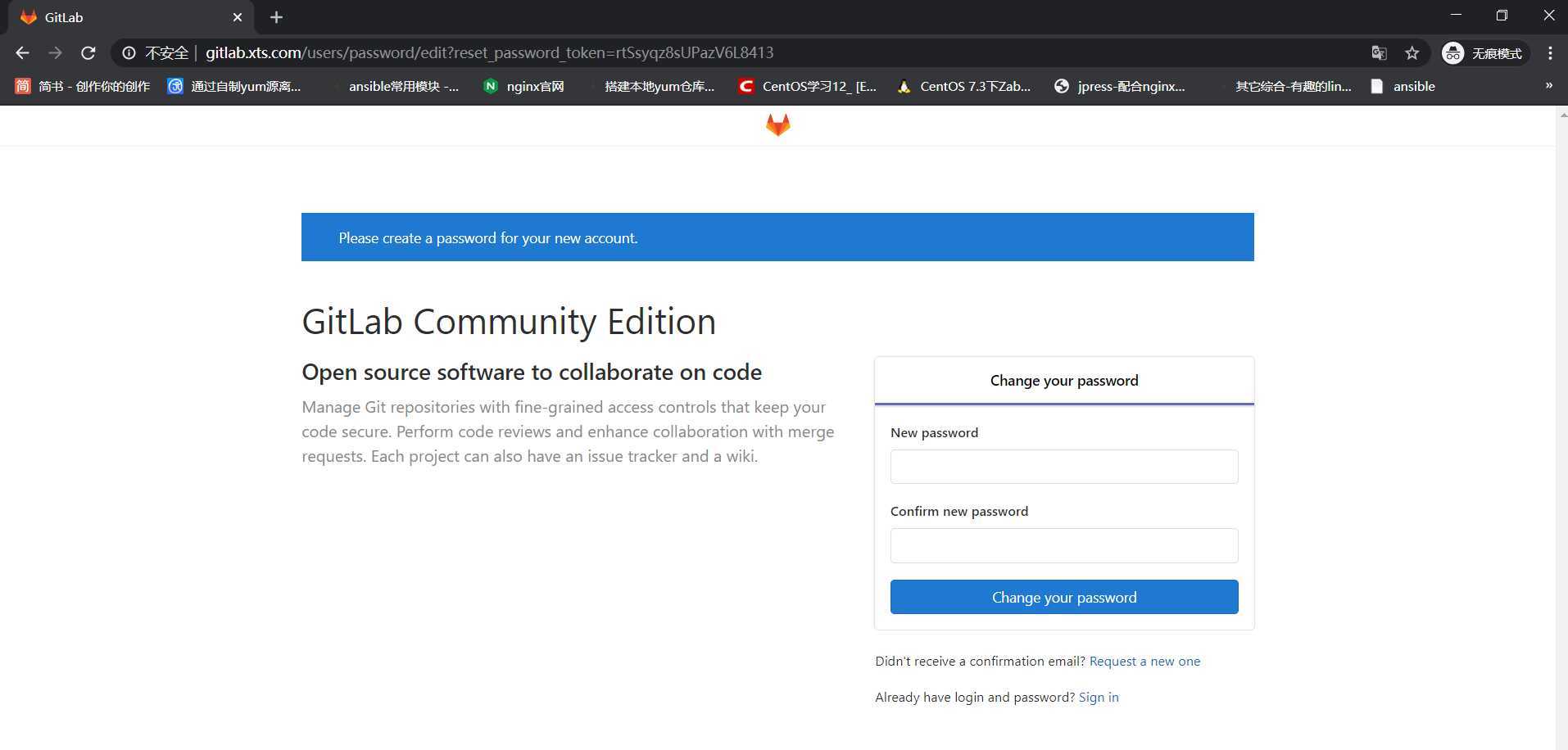Restore down the browser window

pos(1502,16)
